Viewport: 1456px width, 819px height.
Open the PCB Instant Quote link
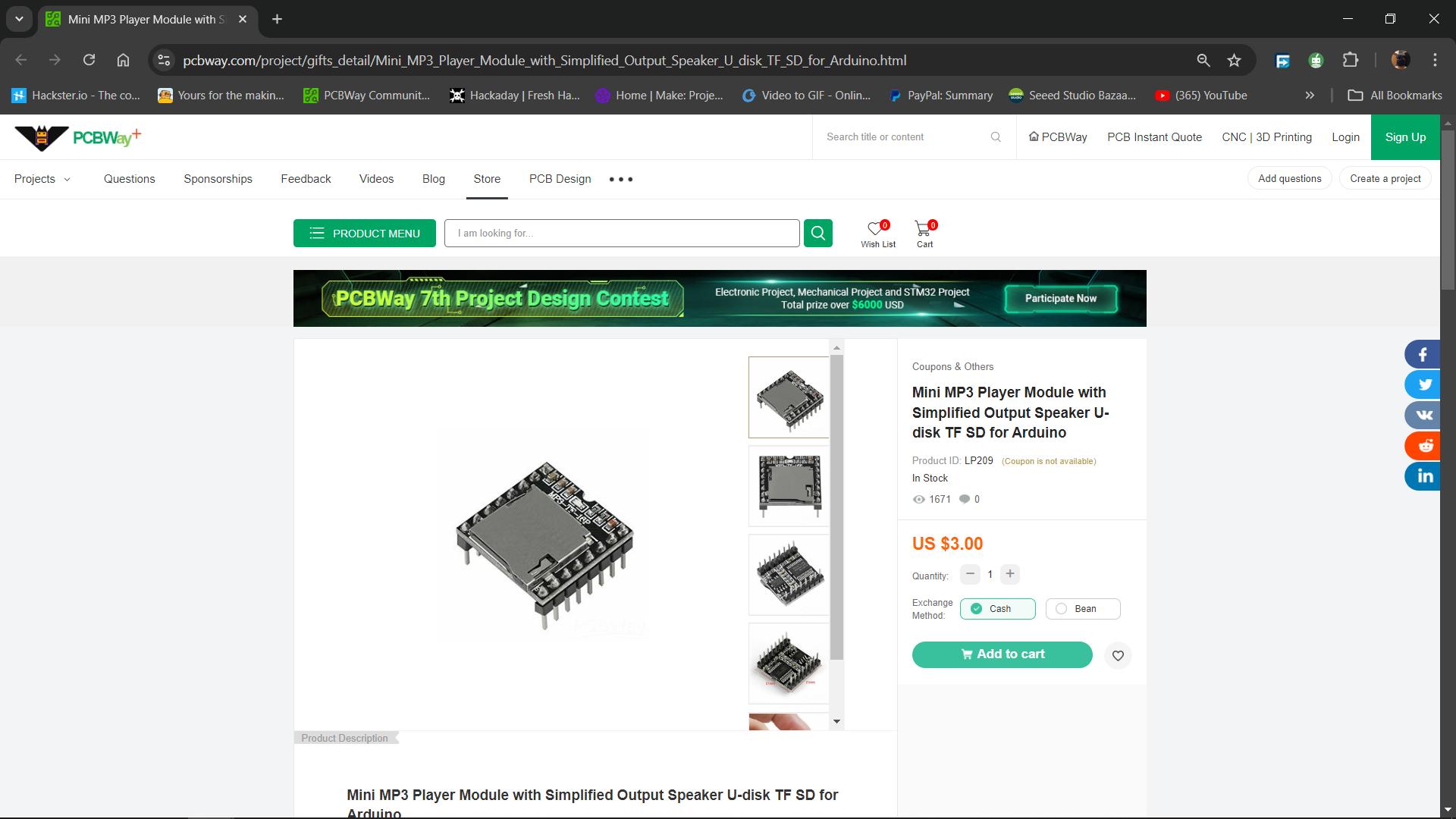tap(1154, 137)
